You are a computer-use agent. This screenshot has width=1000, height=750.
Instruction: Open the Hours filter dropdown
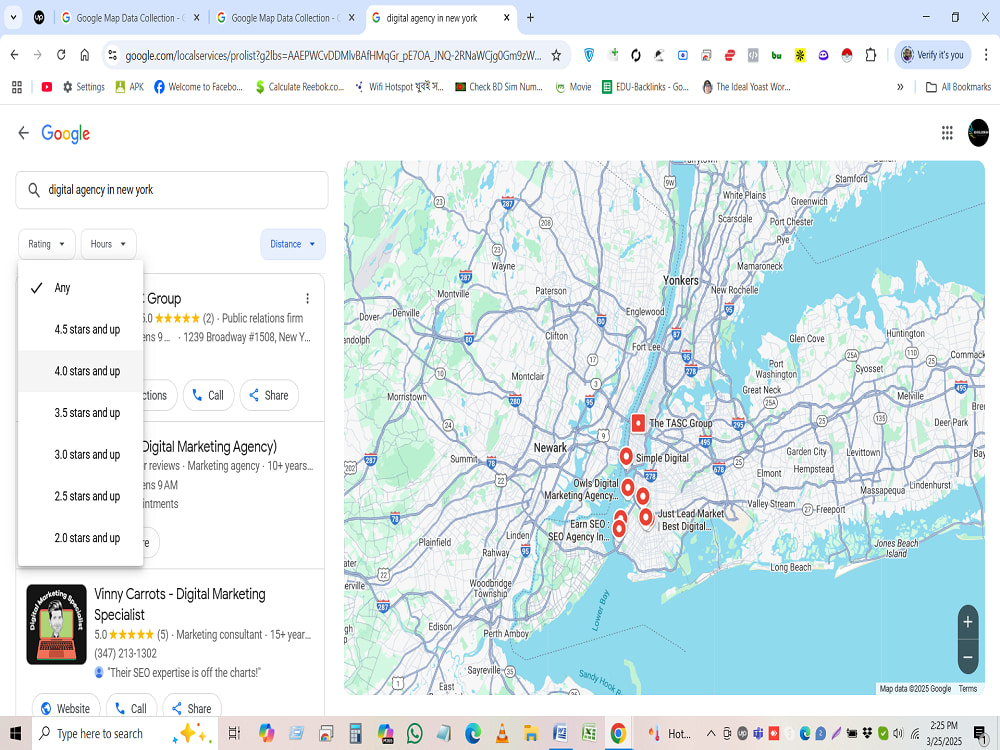108,244
